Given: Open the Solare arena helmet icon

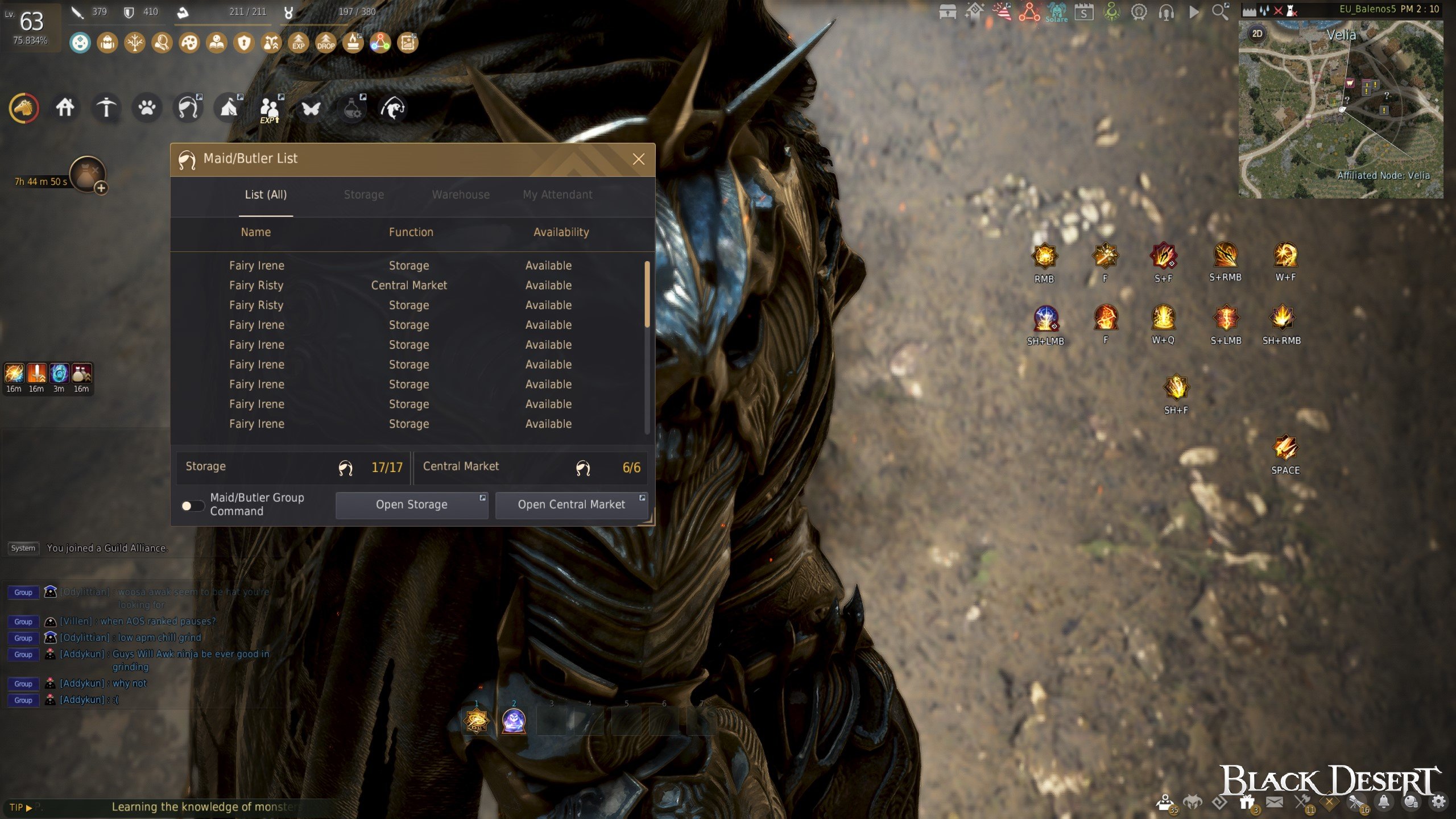Looking at the screenshot, I should [x=1057, y=12].
